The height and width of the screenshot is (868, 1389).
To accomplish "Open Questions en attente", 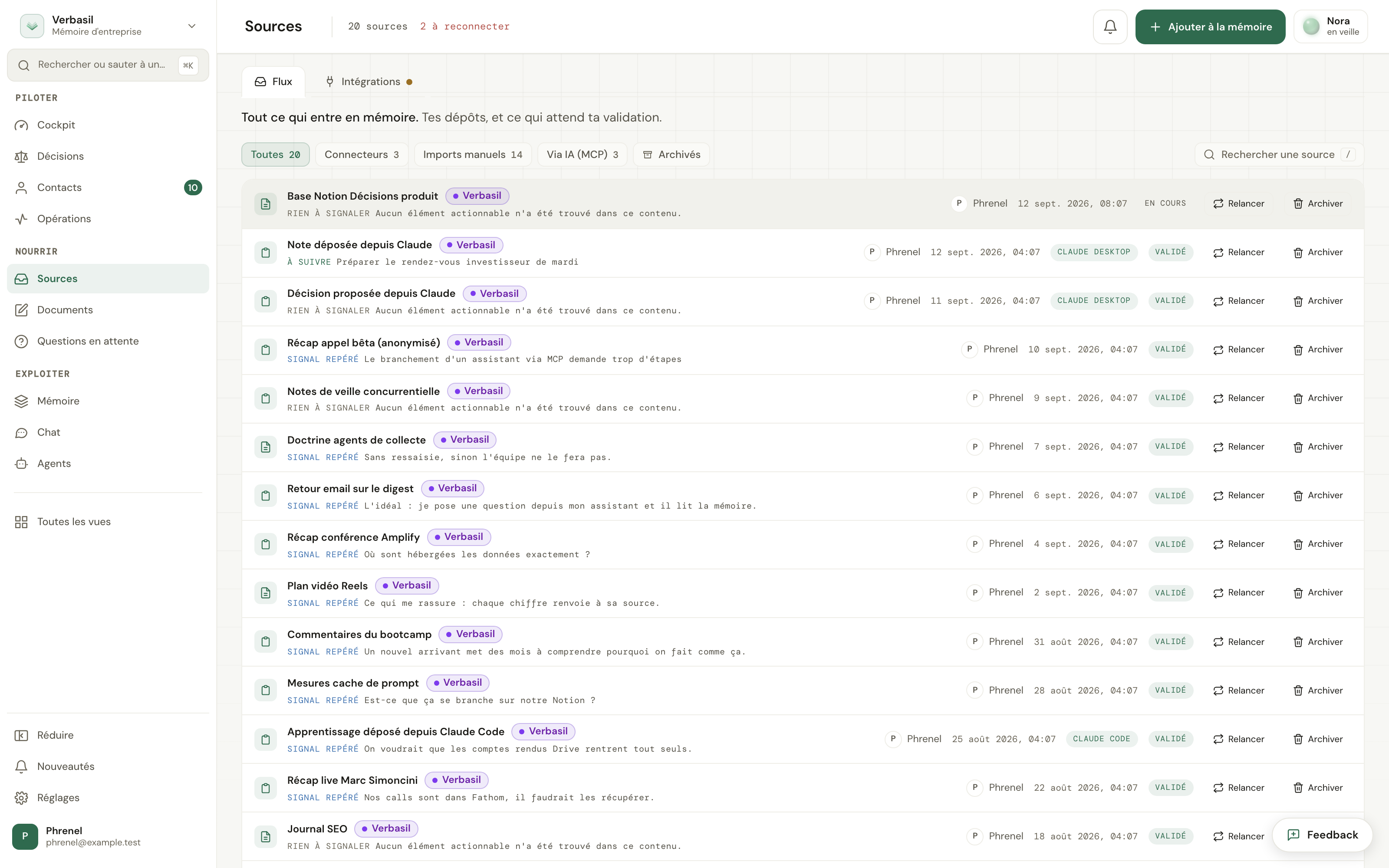I will (108, 341).
